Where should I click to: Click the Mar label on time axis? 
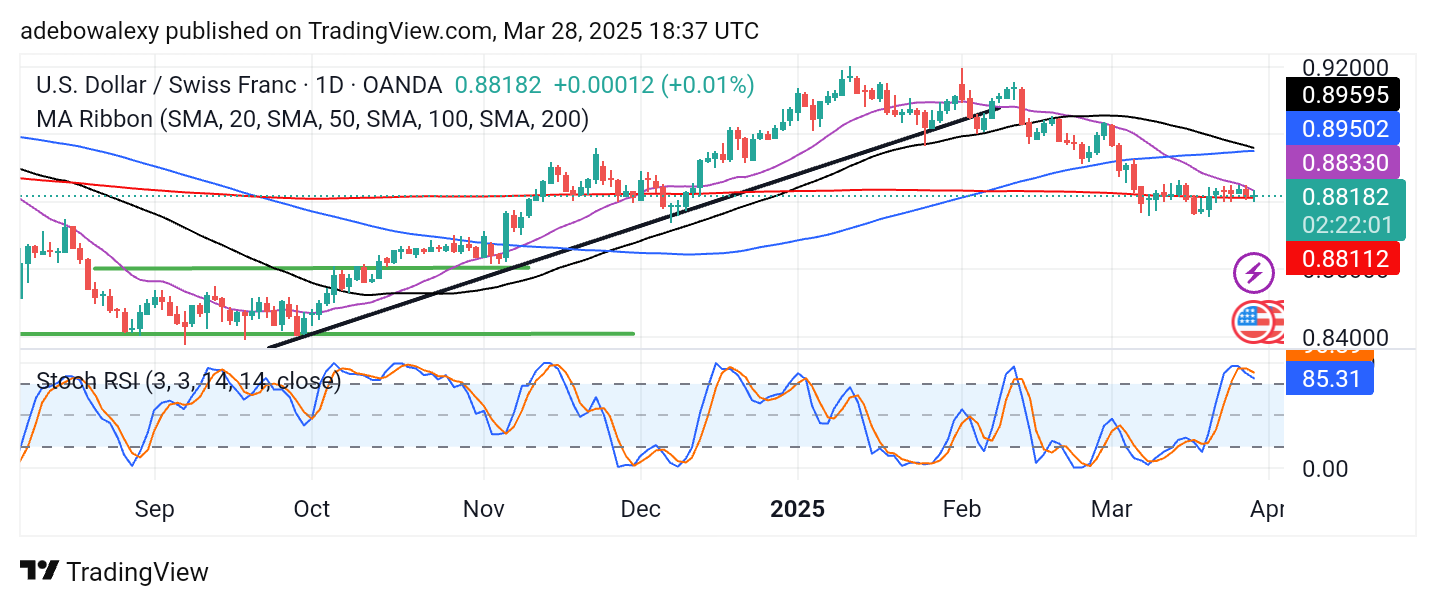click(x=1112, y=509)
